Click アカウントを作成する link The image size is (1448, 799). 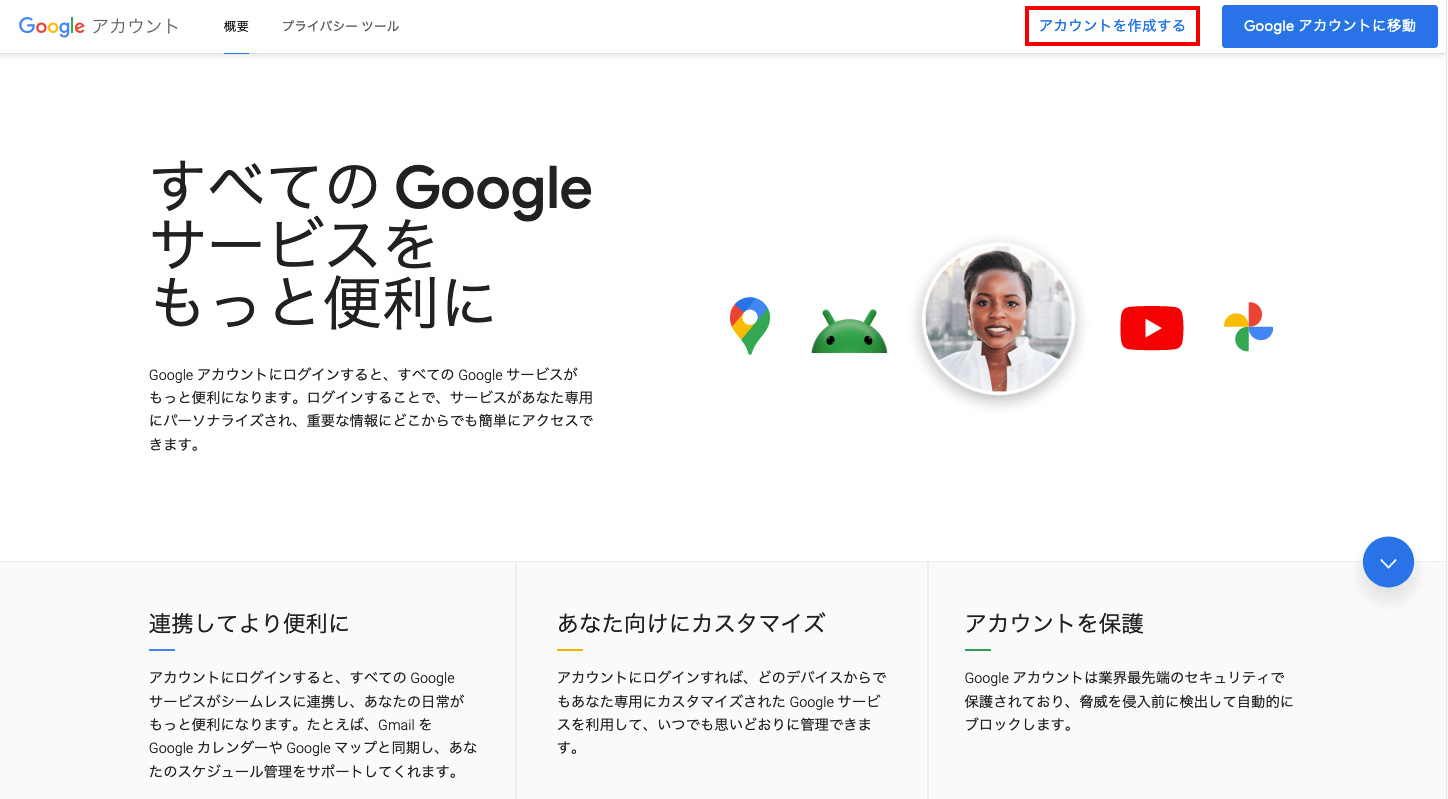1112,26
